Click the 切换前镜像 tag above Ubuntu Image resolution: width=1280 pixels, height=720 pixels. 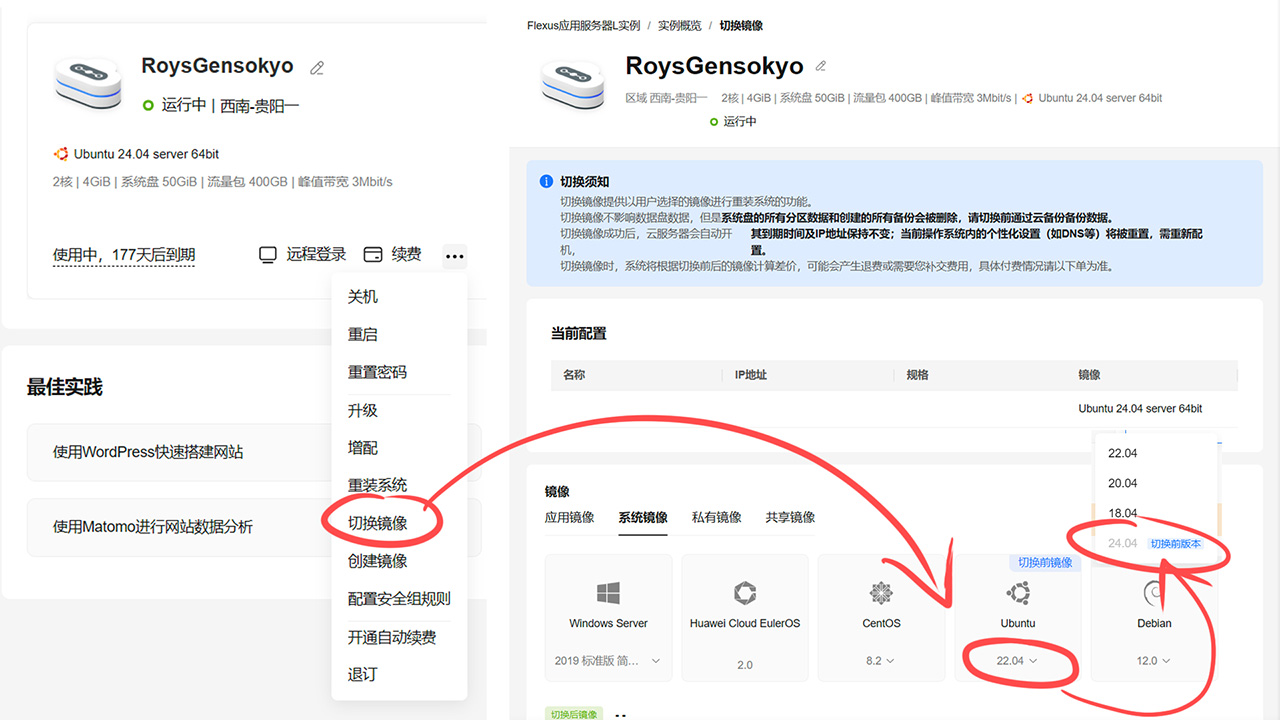point(1045,563)
